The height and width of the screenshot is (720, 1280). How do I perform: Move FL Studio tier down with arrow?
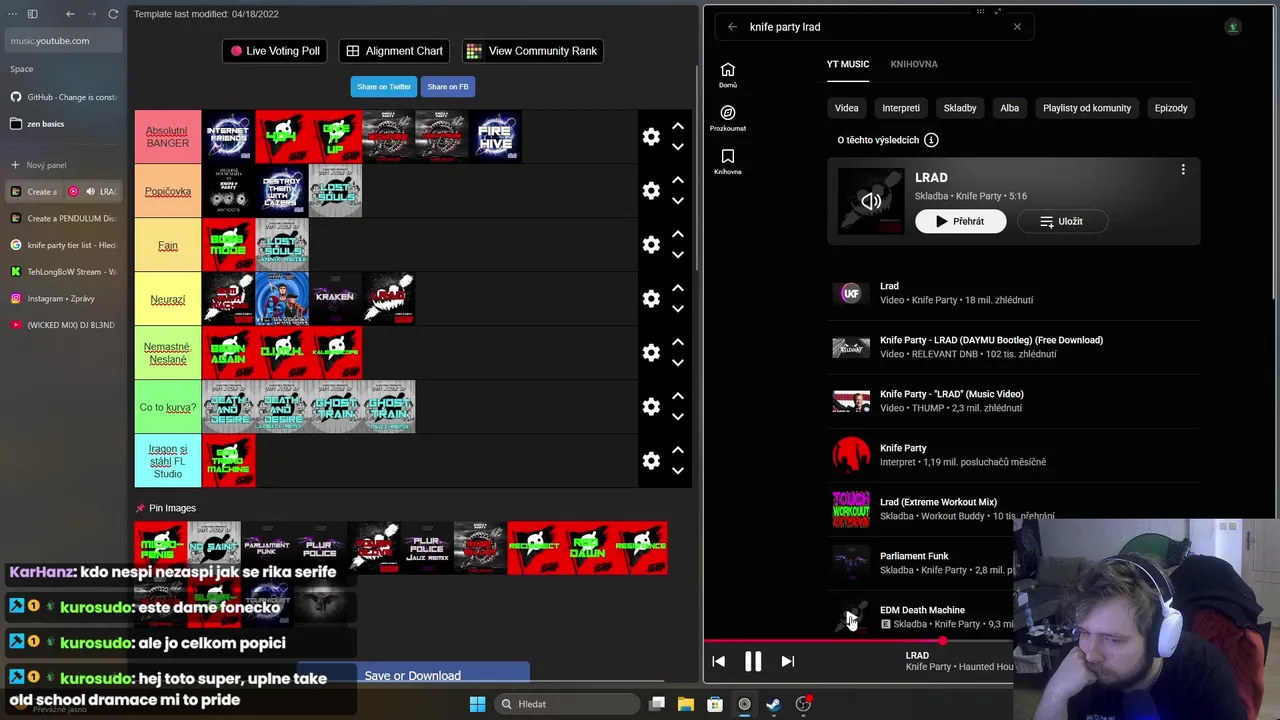tap(678, 471)
